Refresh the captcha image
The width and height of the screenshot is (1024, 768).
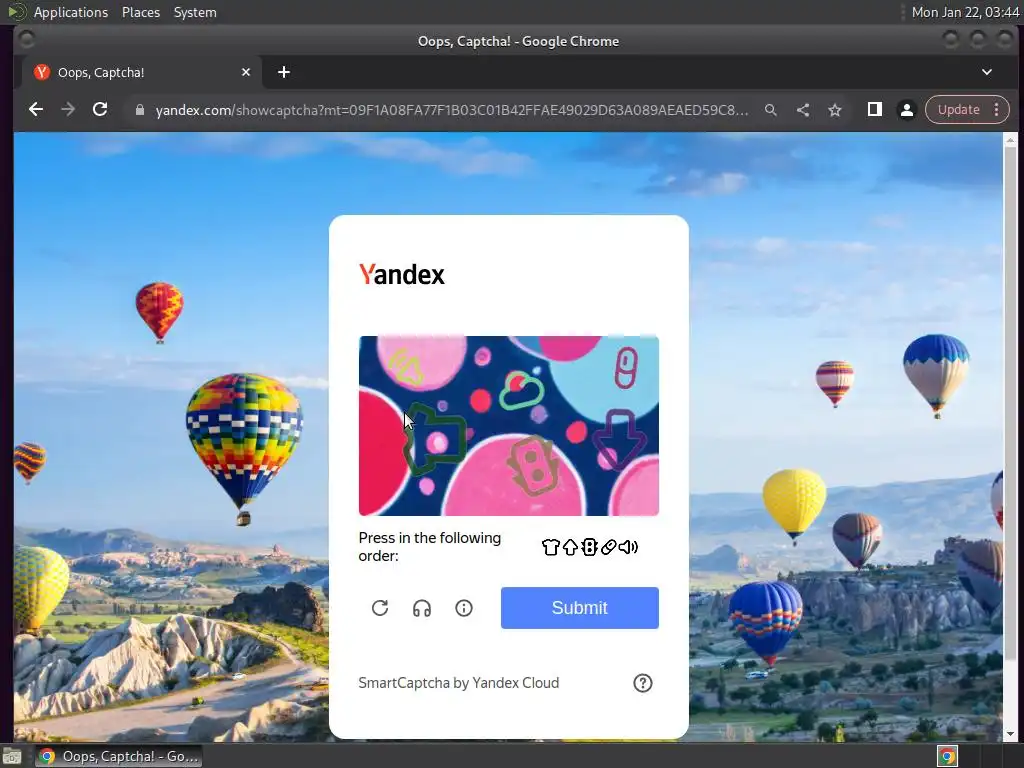tap(380, 608)
